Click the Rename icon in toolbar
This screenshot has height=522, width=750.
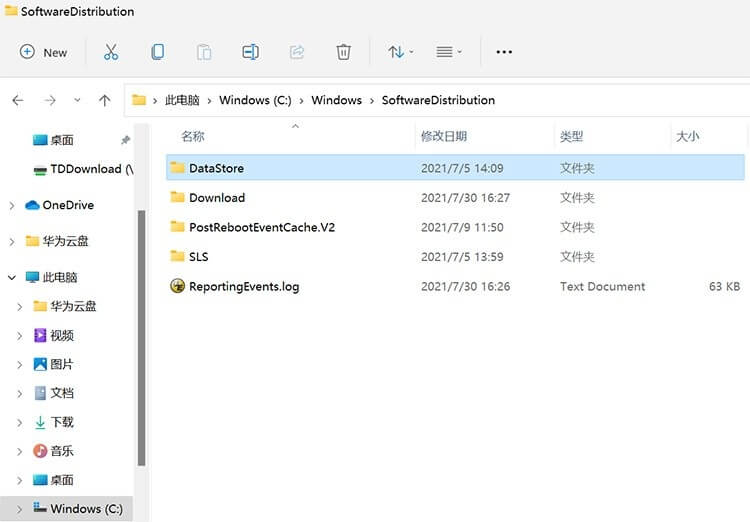pos(250,52)
